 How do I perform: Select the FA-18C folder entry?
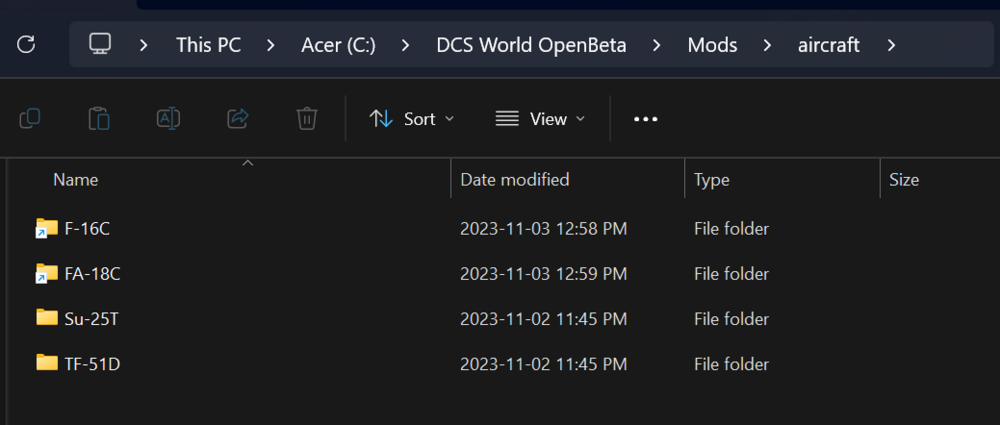click(x=92, y=273)
